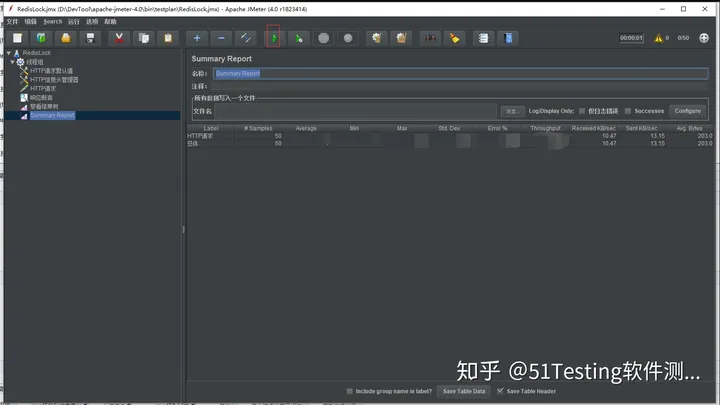Viewport: 720px width, 405px height.
Task: Toggle the 仅日志错误 checkbox
Action: (582, 111)
